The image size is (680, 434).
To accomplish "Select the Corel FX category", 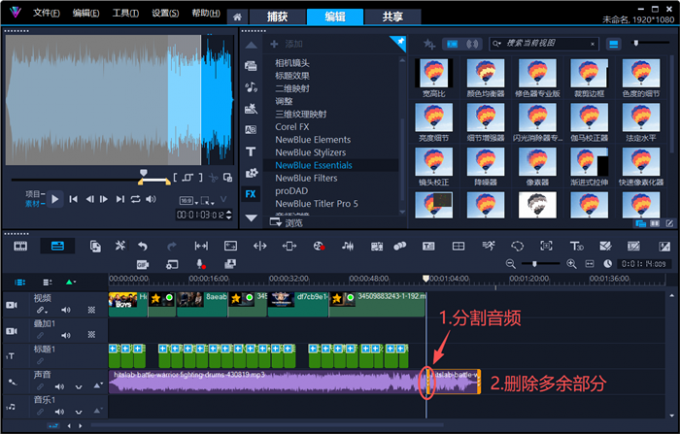I will click(292, 127).
